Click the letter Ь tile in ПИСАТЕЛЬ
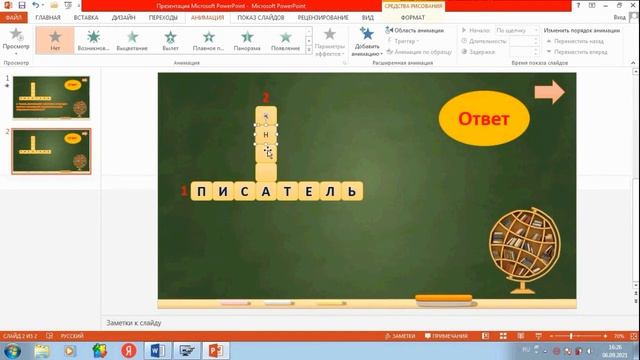The width and height of the screenshot is (640, 360). (x=352, y=191)
